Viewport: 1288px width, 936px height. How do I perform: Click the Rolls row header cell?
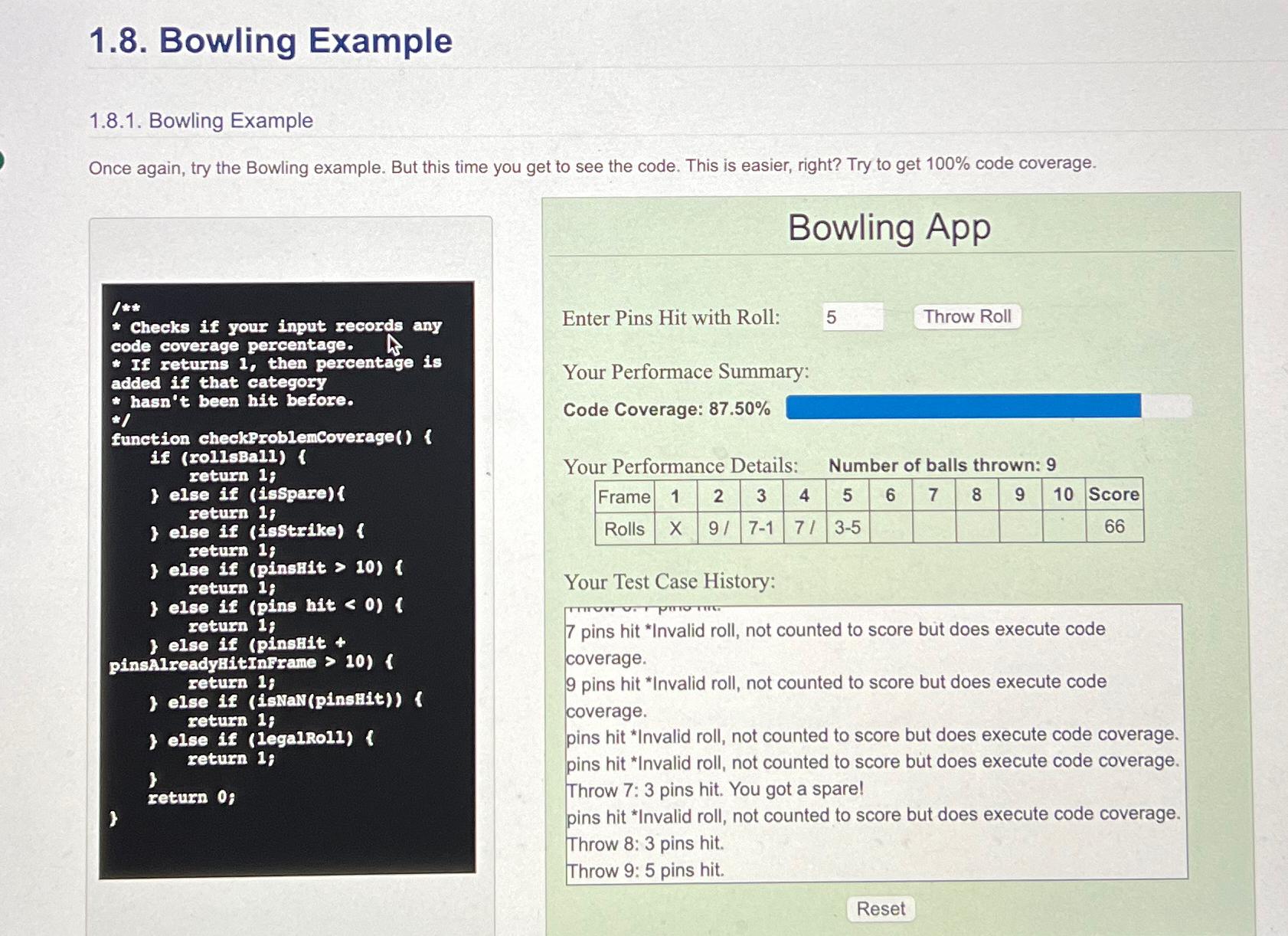[x=623, y=528]
